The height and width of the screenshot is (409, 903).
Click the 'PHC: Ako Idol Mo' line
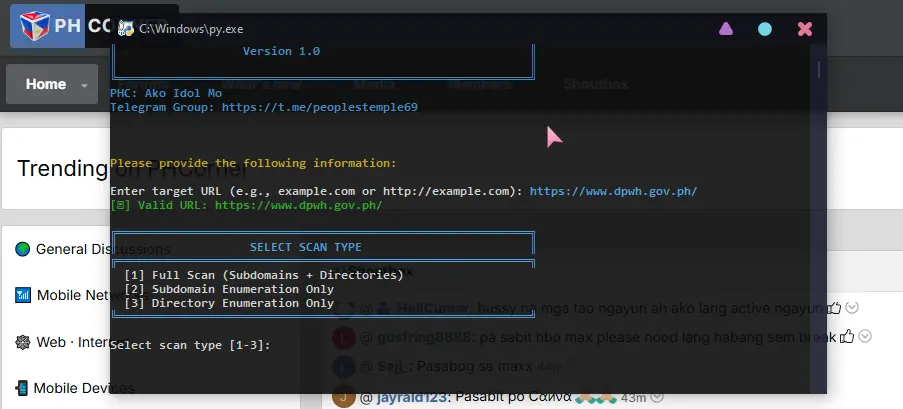tap(166, 93)
